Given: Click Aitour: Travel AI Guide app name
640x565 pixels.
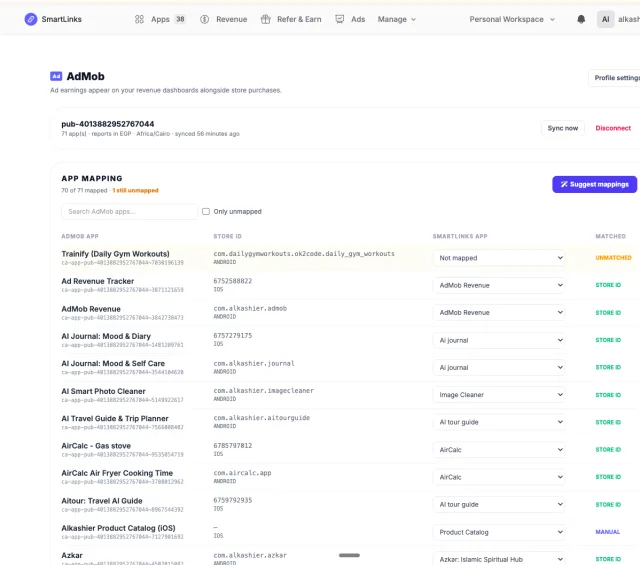Looking at the screenshot, I should (x=102, y=501).
